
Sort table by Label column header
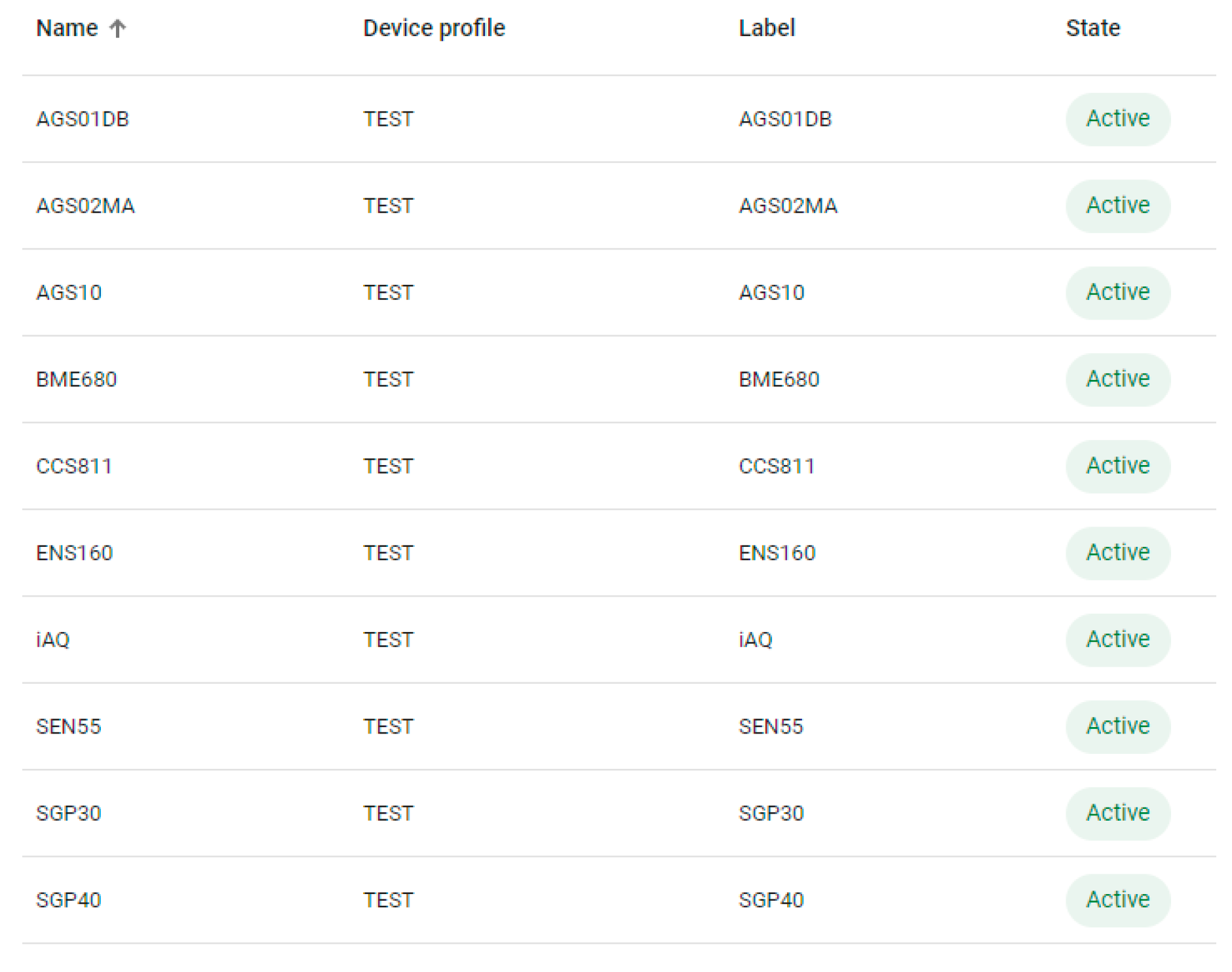[766, 28]
